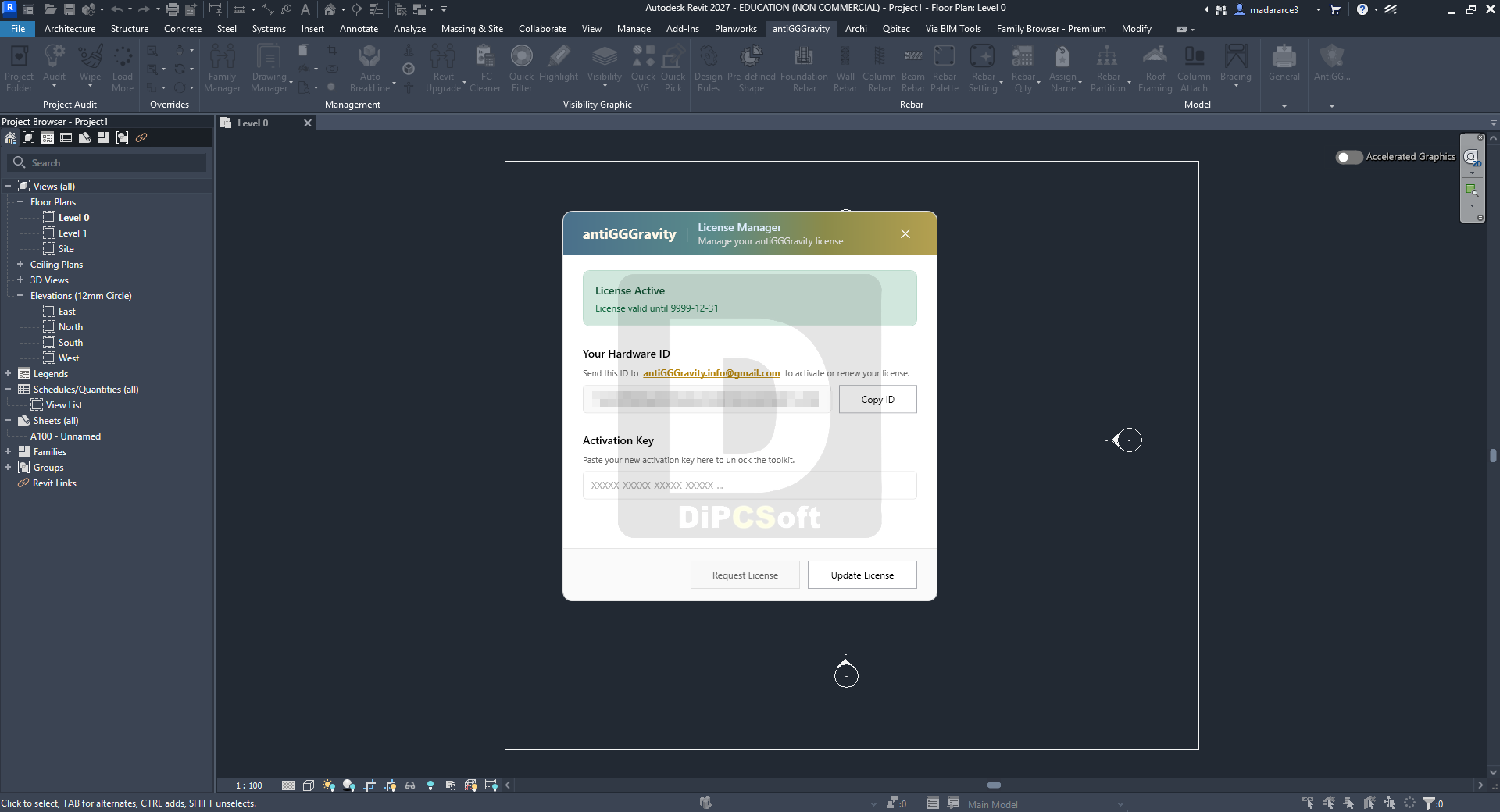This screenshot has height=812, width=1500.
Task: Open the IFC Cleaner tool
Action: pyautogui.click(x=485, y=69)
